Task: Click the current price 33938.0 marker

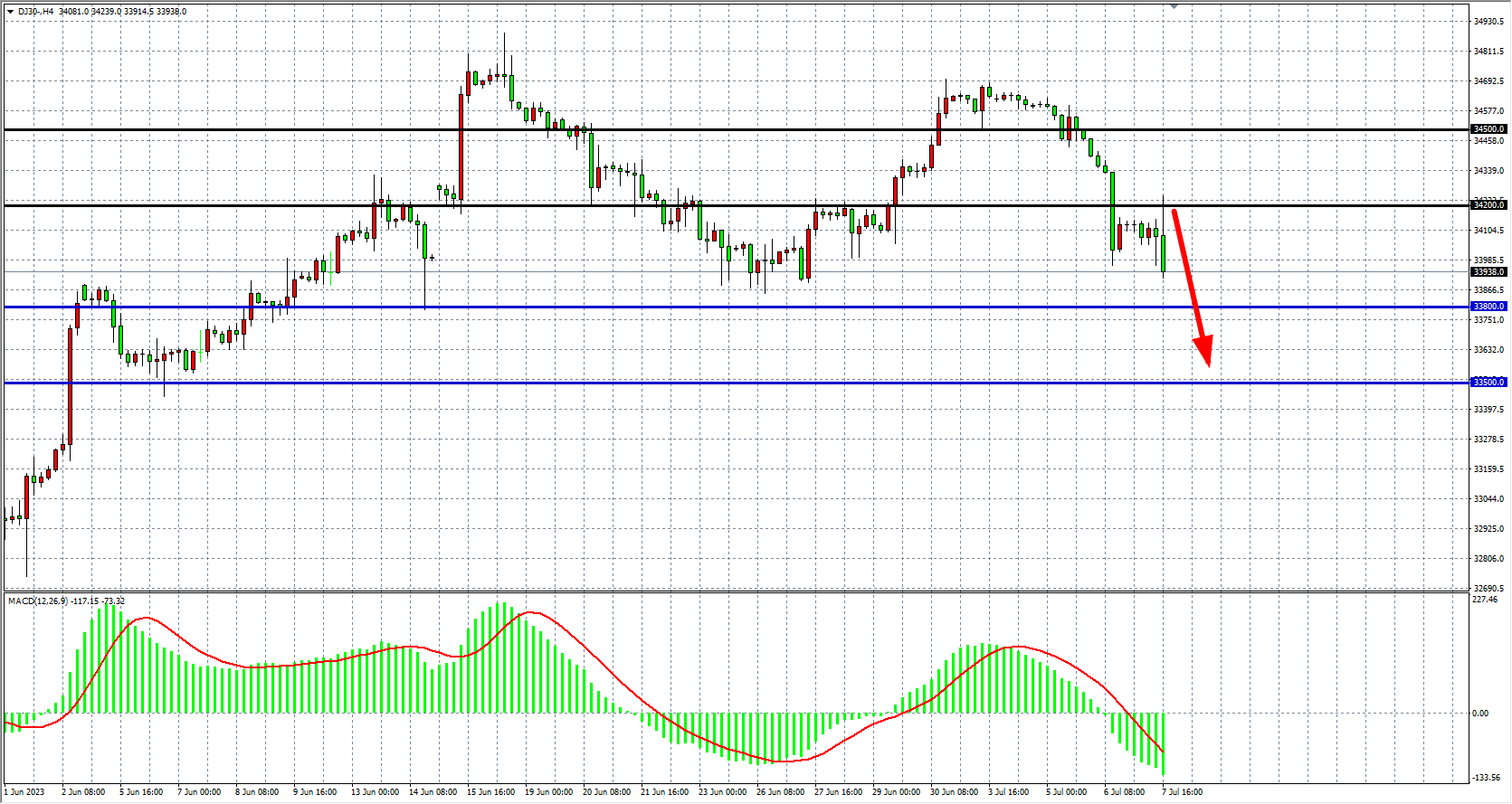Action: 1488,272
